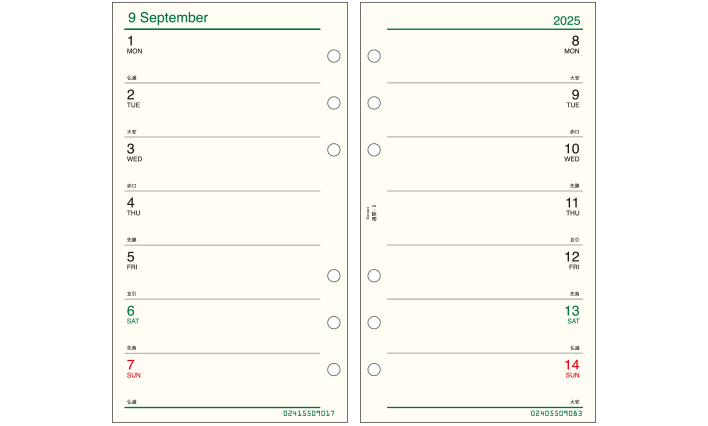Click the binder hole beside day 1
The image size is (708, 426).
click(x=334, y=56)
